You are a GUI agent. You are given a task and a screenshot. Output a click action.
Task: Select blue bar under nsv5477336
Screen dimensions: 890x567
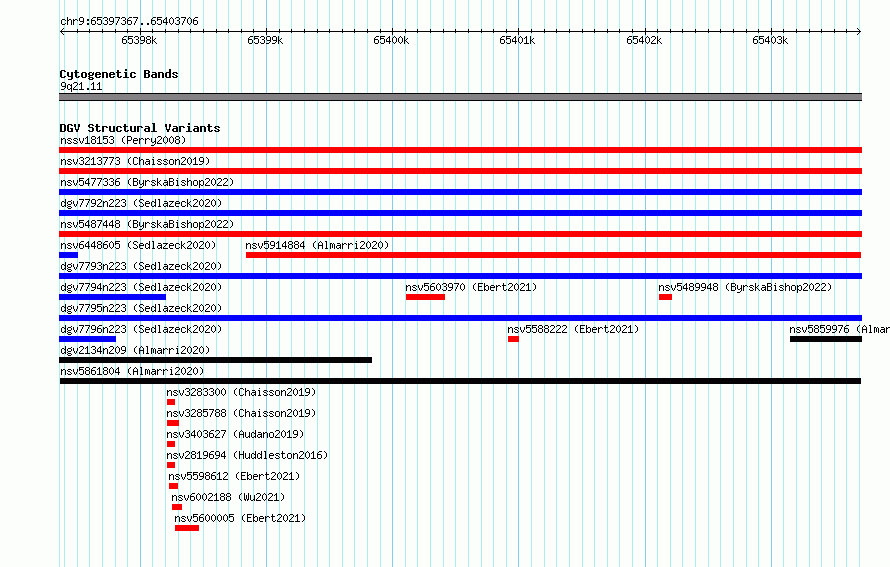pyautogui.click(x=460, y=192)
